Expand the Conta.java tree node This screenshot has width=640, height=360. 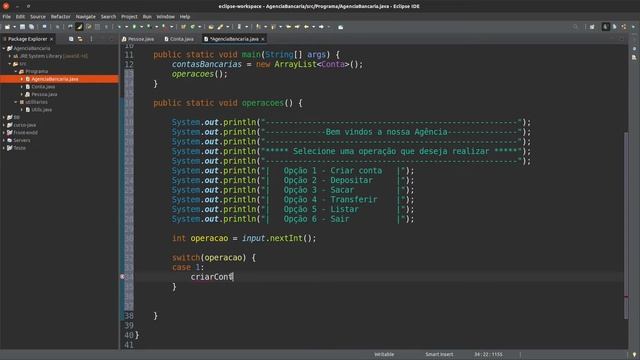tap(22, 87)
